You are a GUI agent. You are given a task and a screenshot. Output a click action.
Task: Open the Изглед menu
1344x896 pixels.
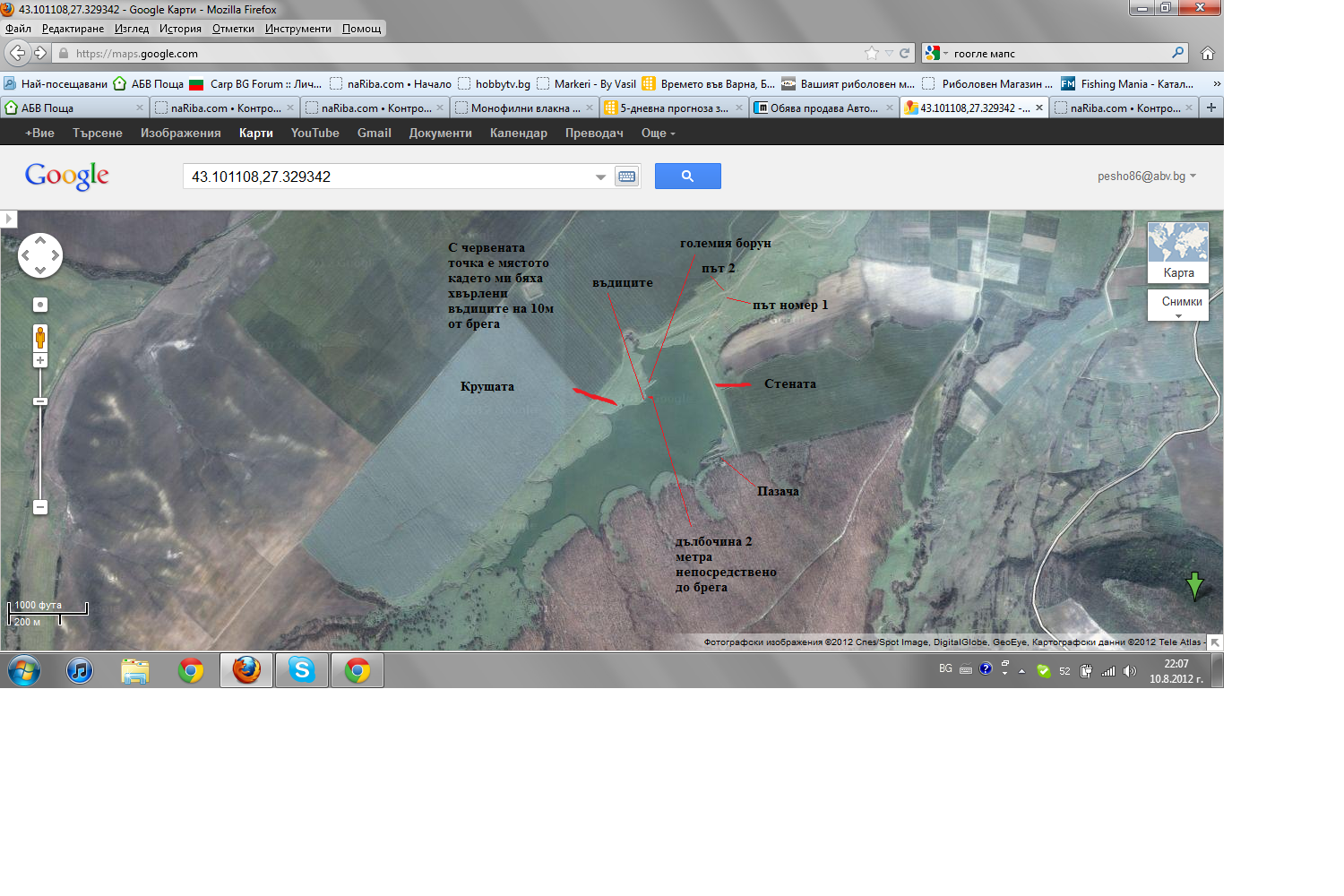(132, 29)
